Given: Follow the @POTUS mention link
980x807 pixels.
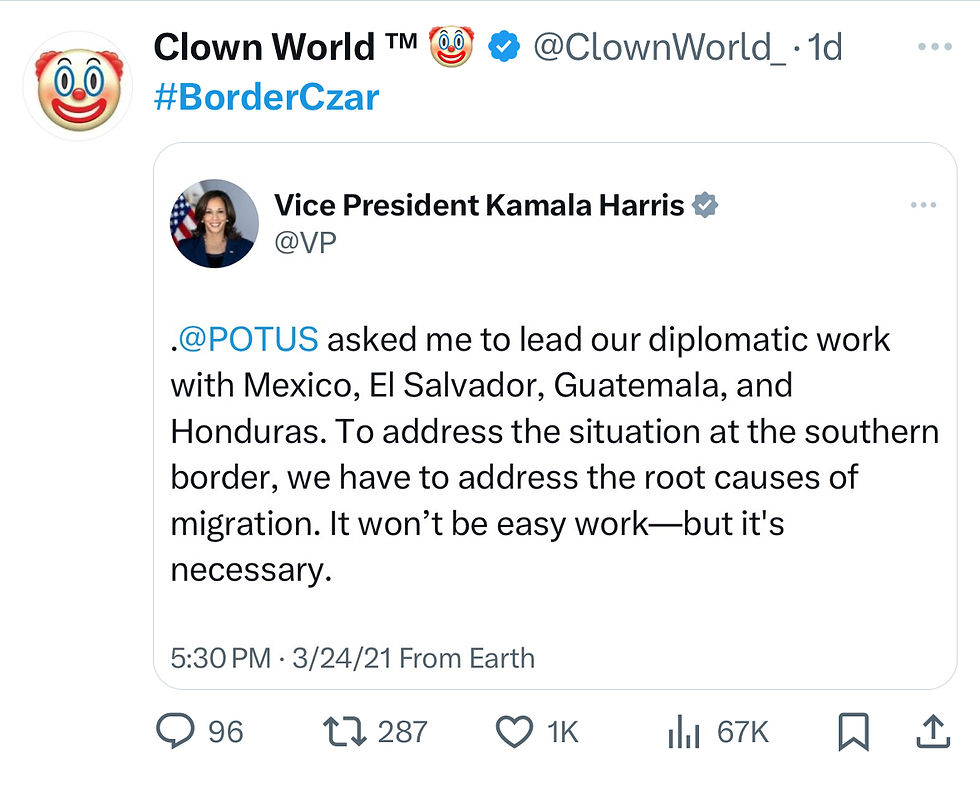Looking at the screenshot, I should pos(248,339).
